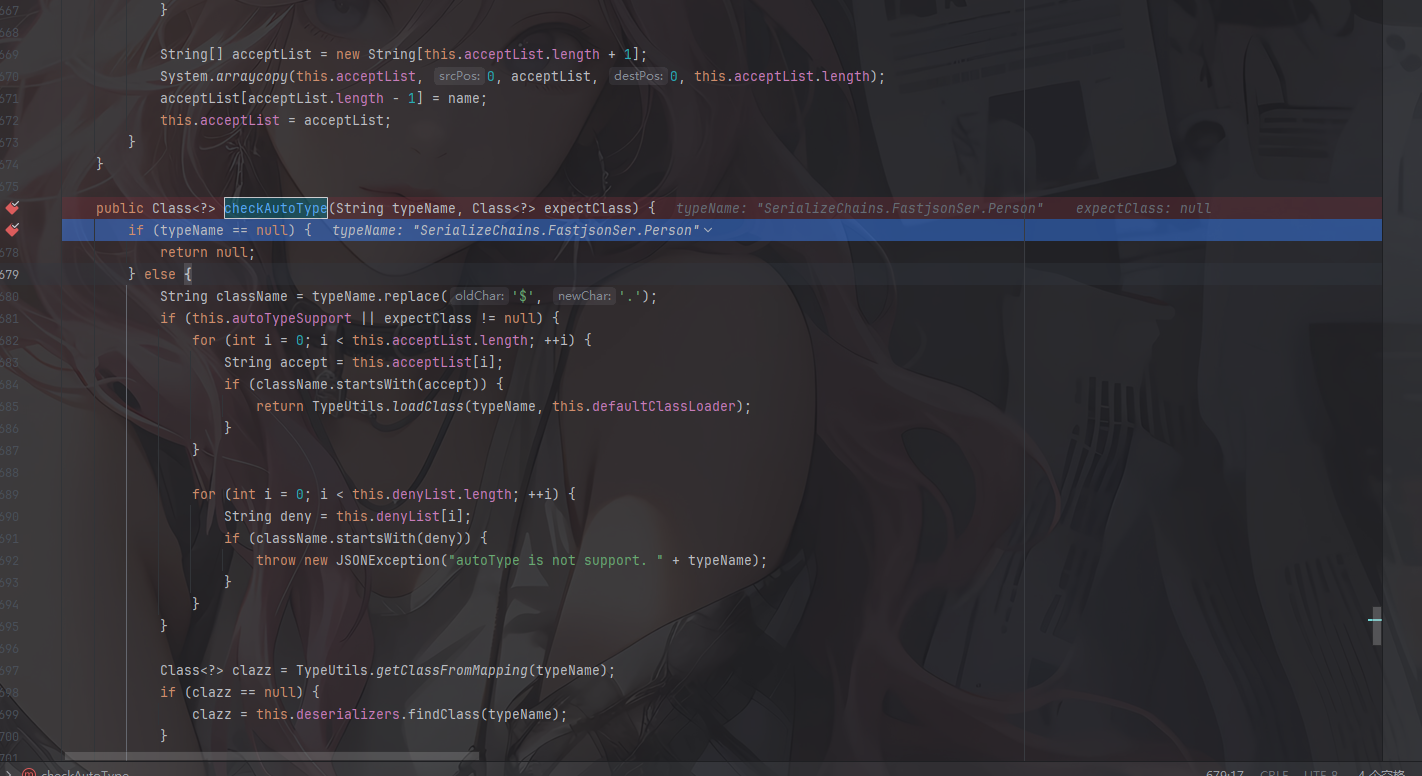Expand the inline typeName debug value chevron

pos(709,231)
